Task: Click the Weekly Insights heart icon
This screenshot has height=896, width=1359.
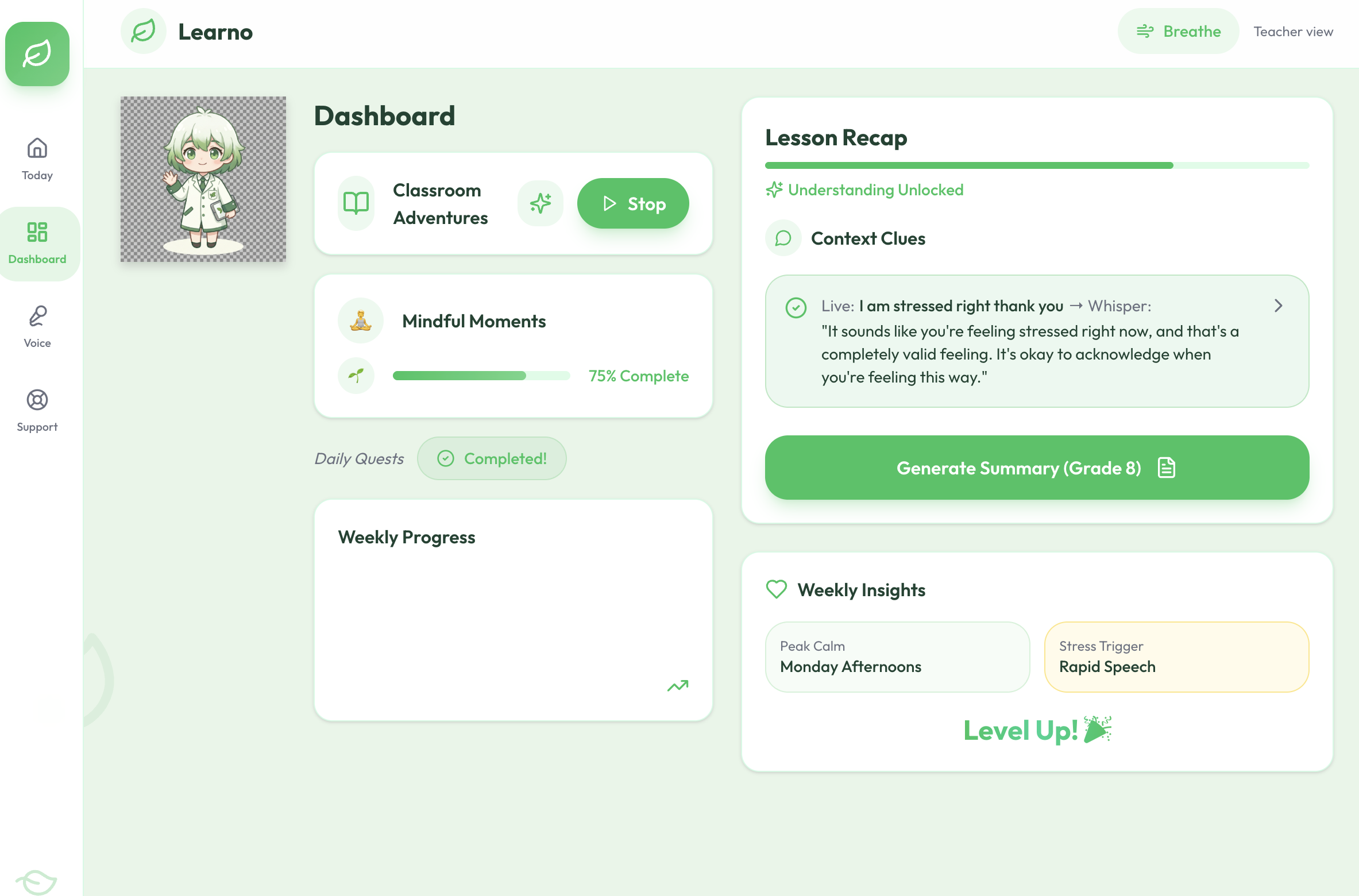Action: click(x=777, y=589)
